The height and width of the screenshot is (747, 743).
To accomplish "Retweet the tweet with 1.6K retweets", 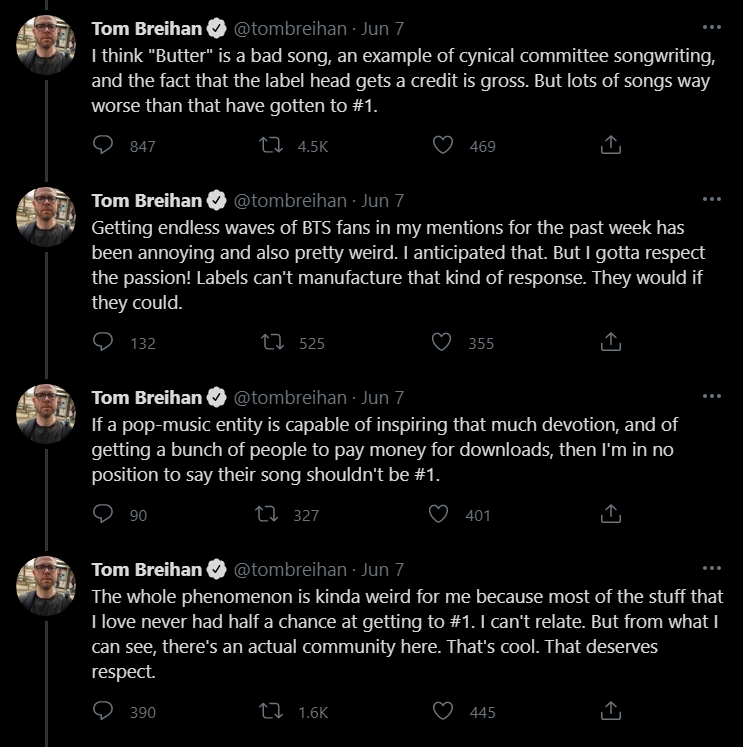I will click(271, 712).
